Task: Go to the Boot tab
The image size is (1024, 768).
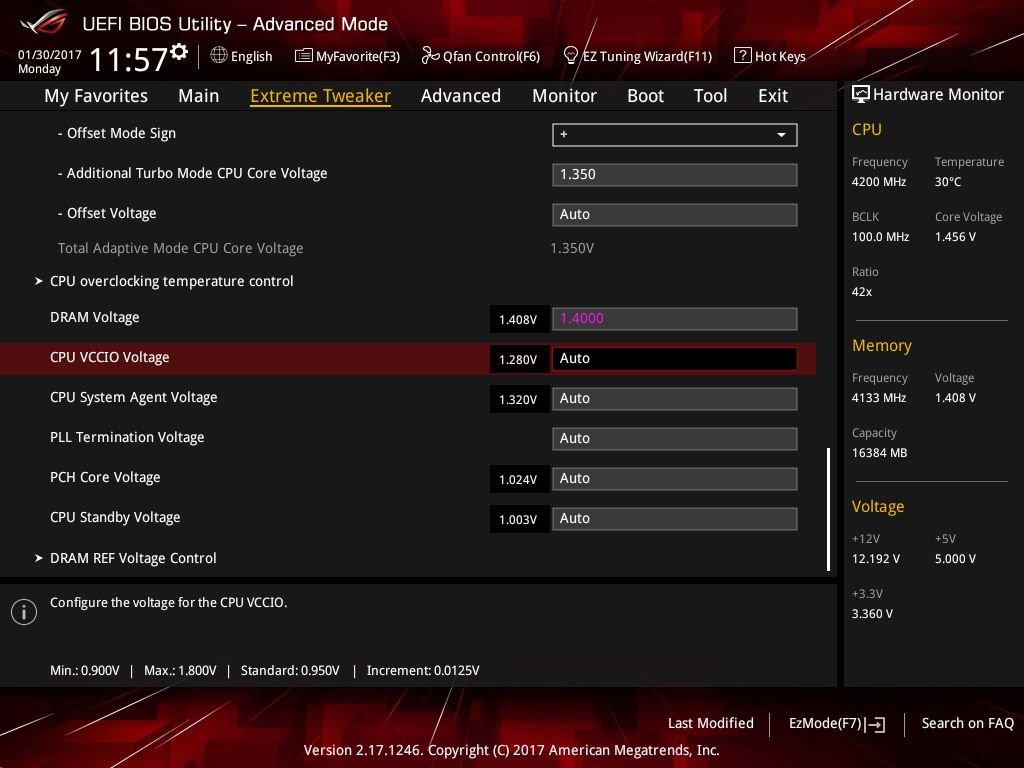Action: 645,96
